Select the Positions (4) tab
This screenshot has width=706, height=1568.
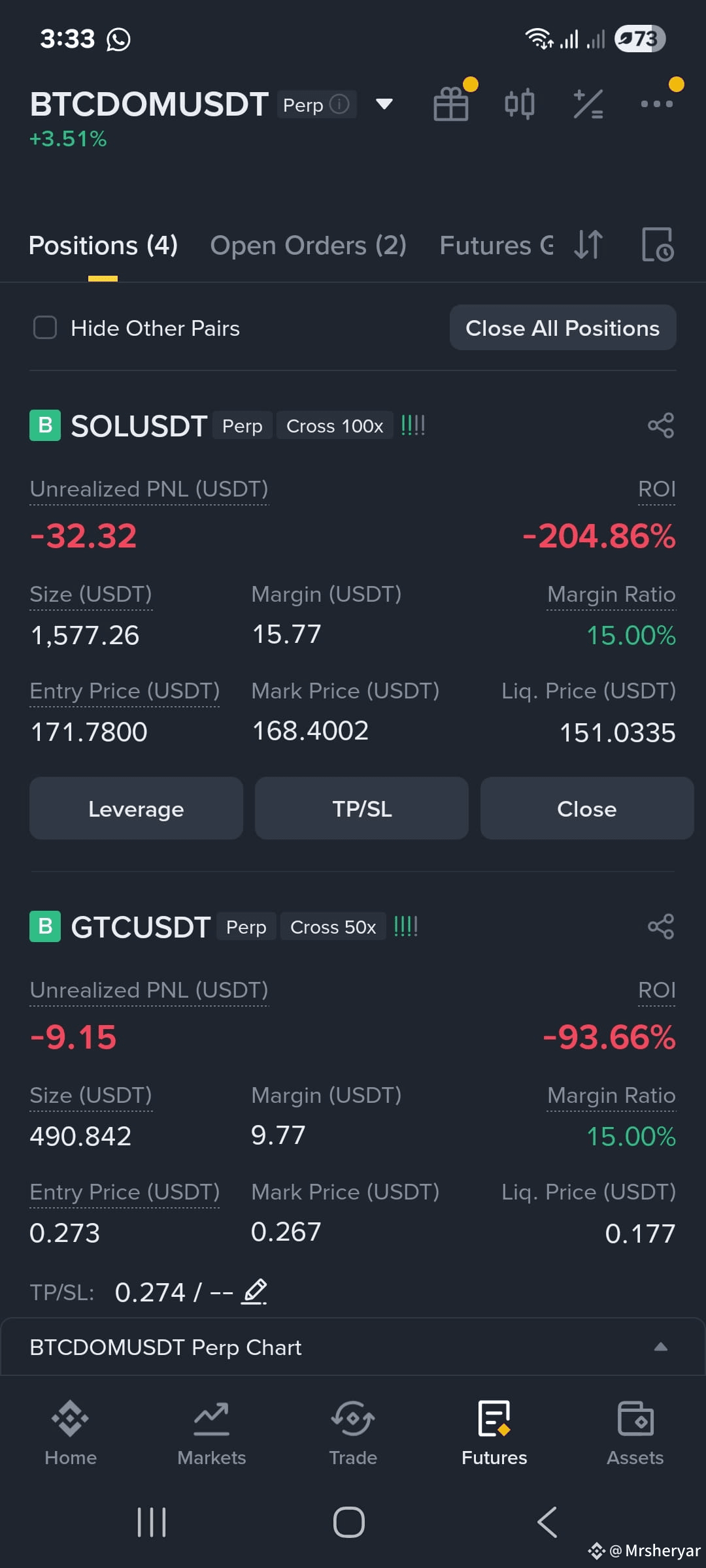tap(103, 246)
